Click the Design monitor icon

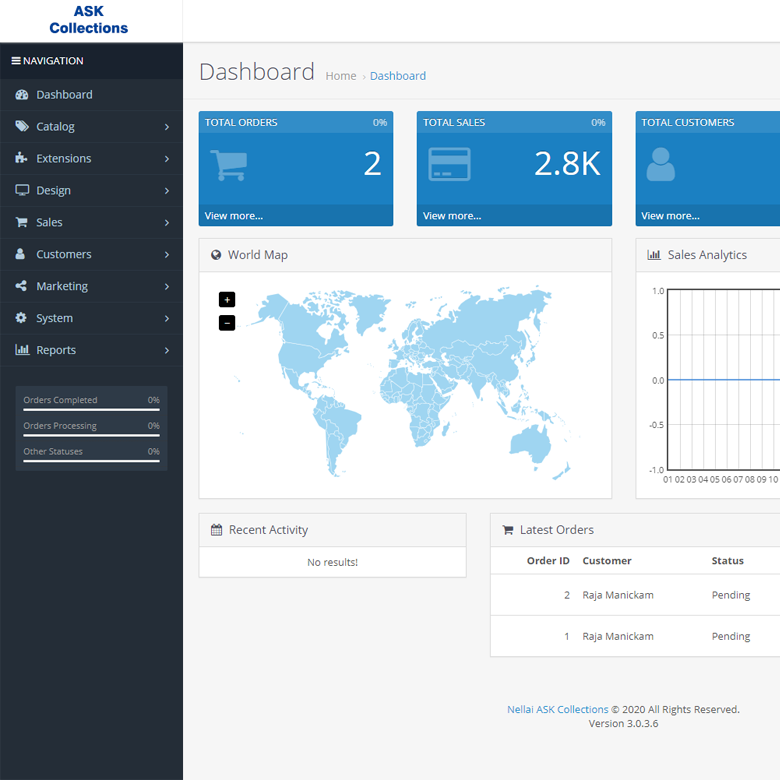coord(22,191)
